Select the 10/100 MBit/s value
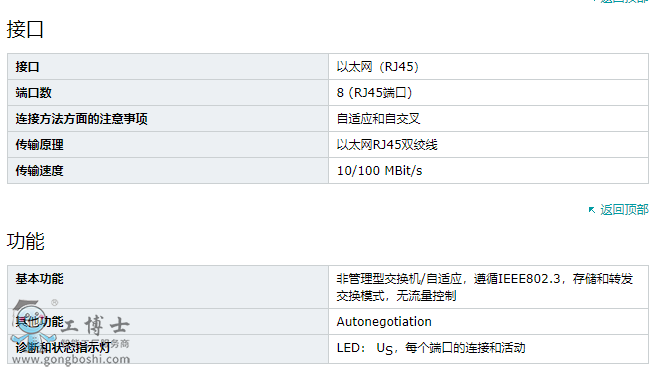The width and height of the screenshot is (665, 379). tap(380, 171)
